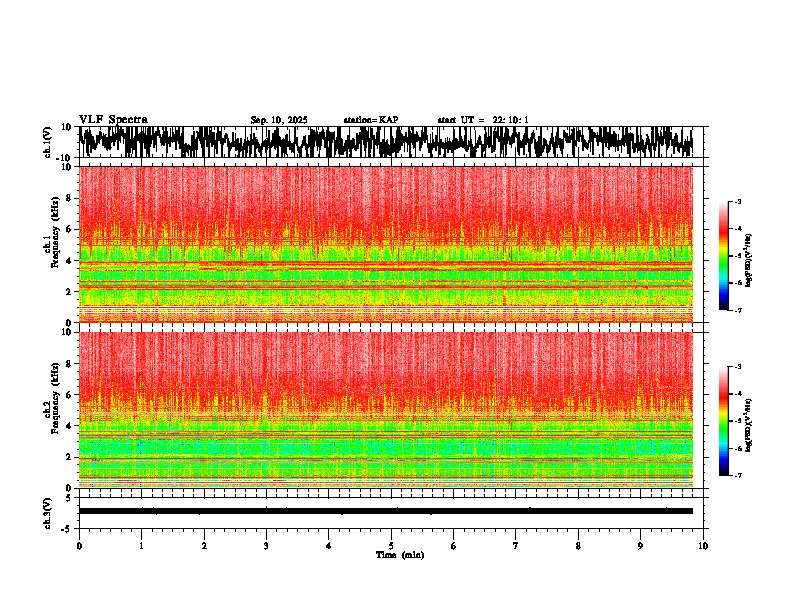Screen dimensions: 792x612
Task: Click the ch.2 'Frequency (kHz)' axis label
Action: (55, 397)
